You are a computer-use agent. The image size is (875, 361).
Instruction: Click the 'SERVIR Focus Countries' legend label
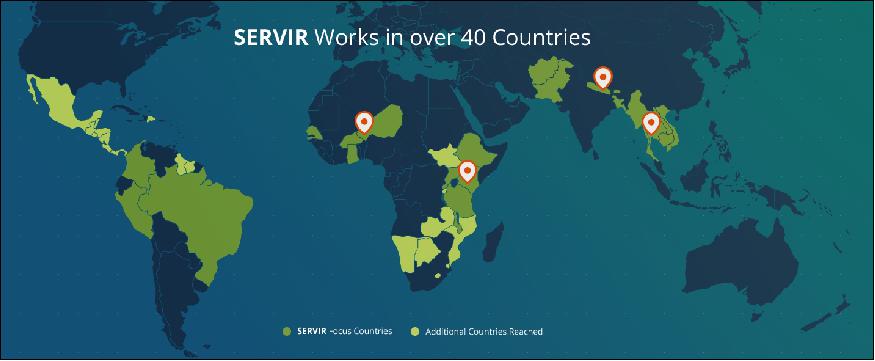pos(344,331)
